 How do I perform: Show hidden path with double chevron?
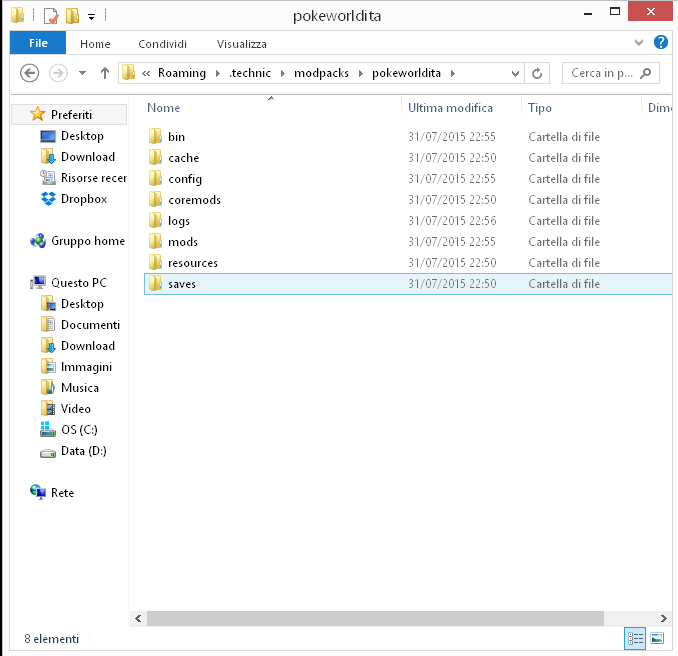[146, 74]
